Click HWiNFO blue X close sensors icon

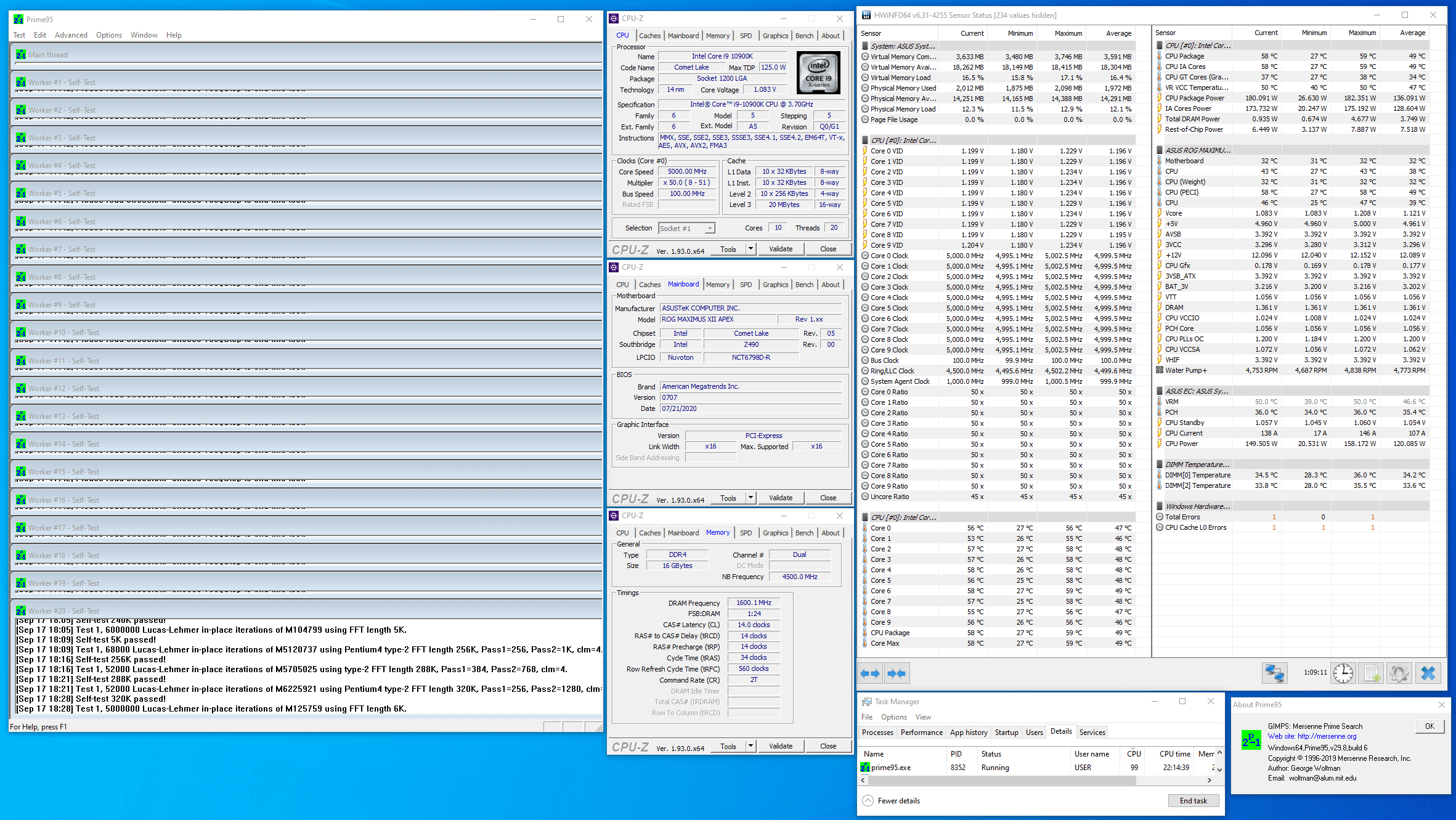pyautogui.click(x=1428, y=673)
